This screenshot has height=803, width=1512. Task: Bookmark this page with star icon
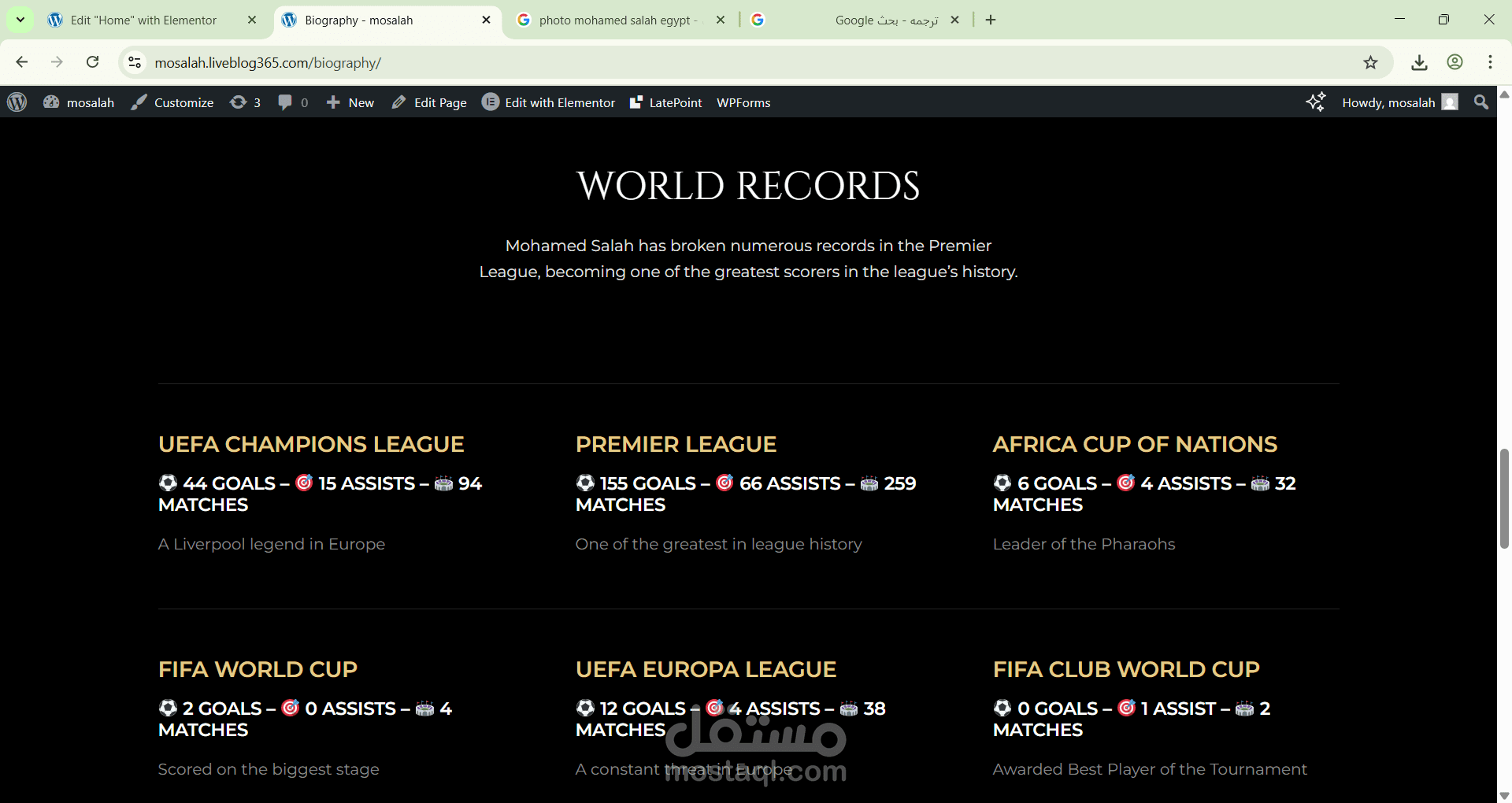(1370, 62)
